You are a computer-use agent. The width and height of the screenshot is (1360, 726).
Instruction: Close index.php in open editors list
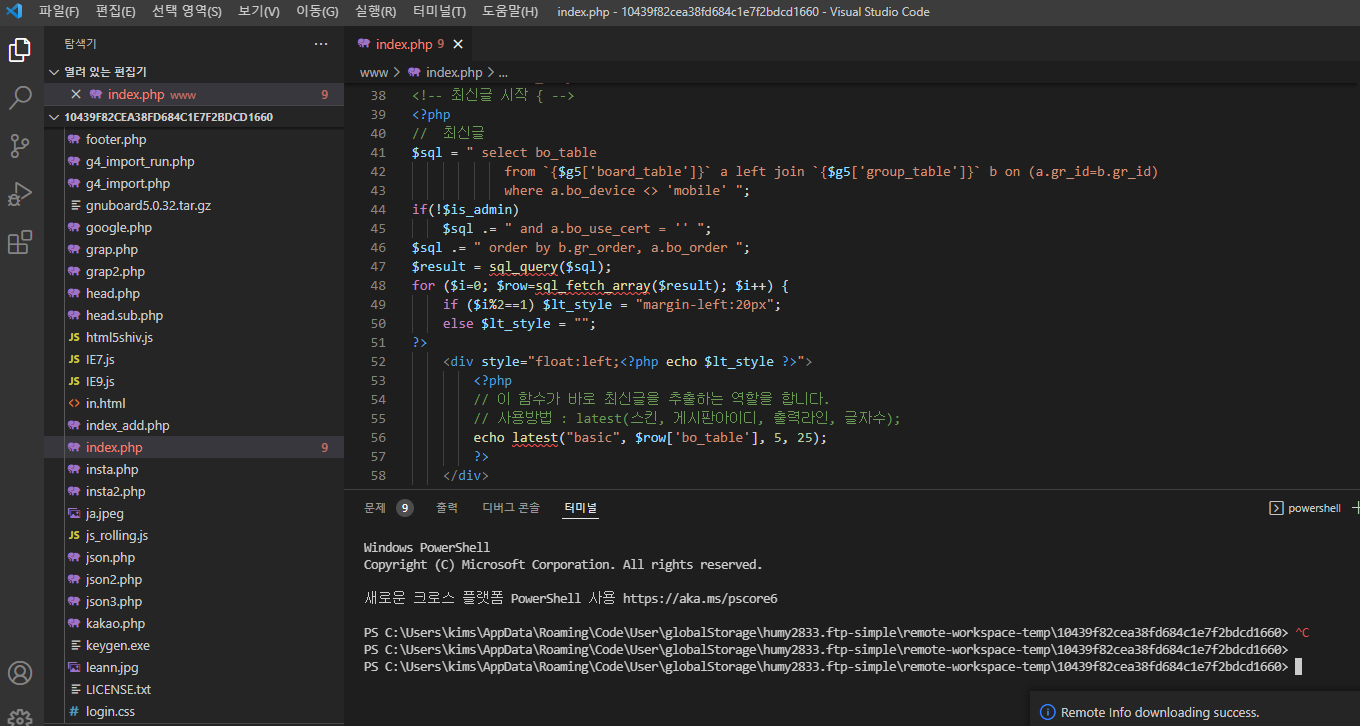point(76,94)
